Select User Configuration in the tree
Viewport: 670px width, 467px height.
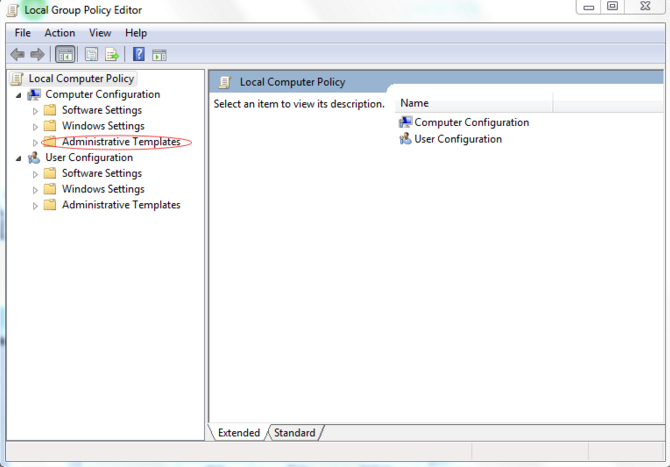[x=89, y=158]
